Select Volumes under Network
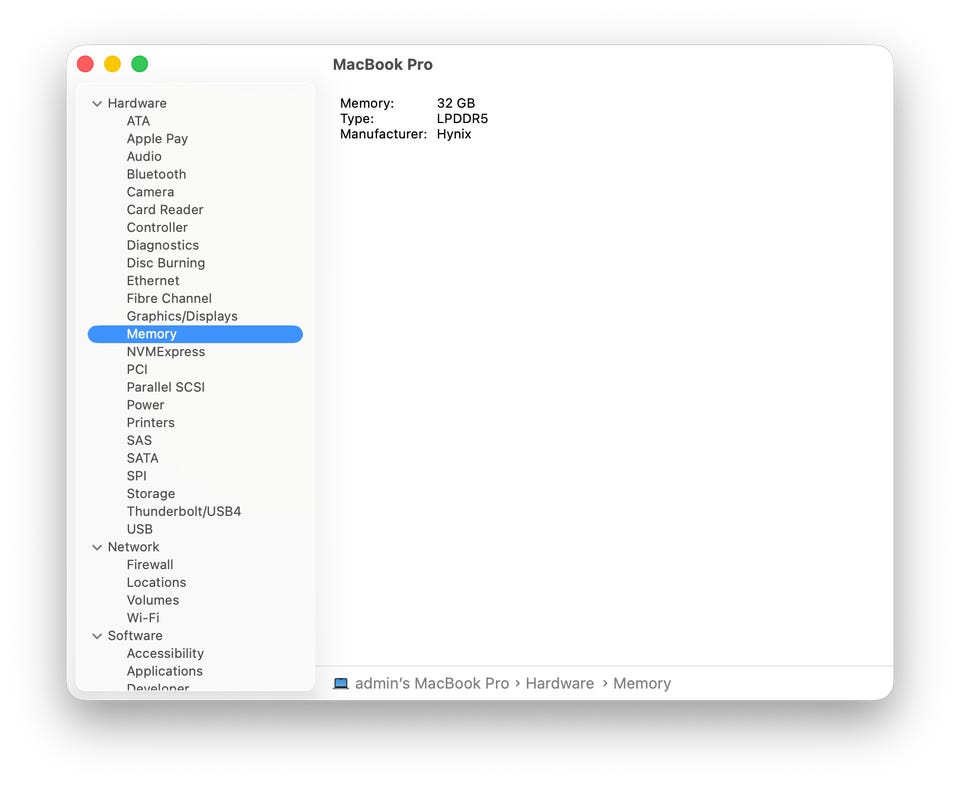960x788 pixels. pyautogui.click(x=153, y=601)
